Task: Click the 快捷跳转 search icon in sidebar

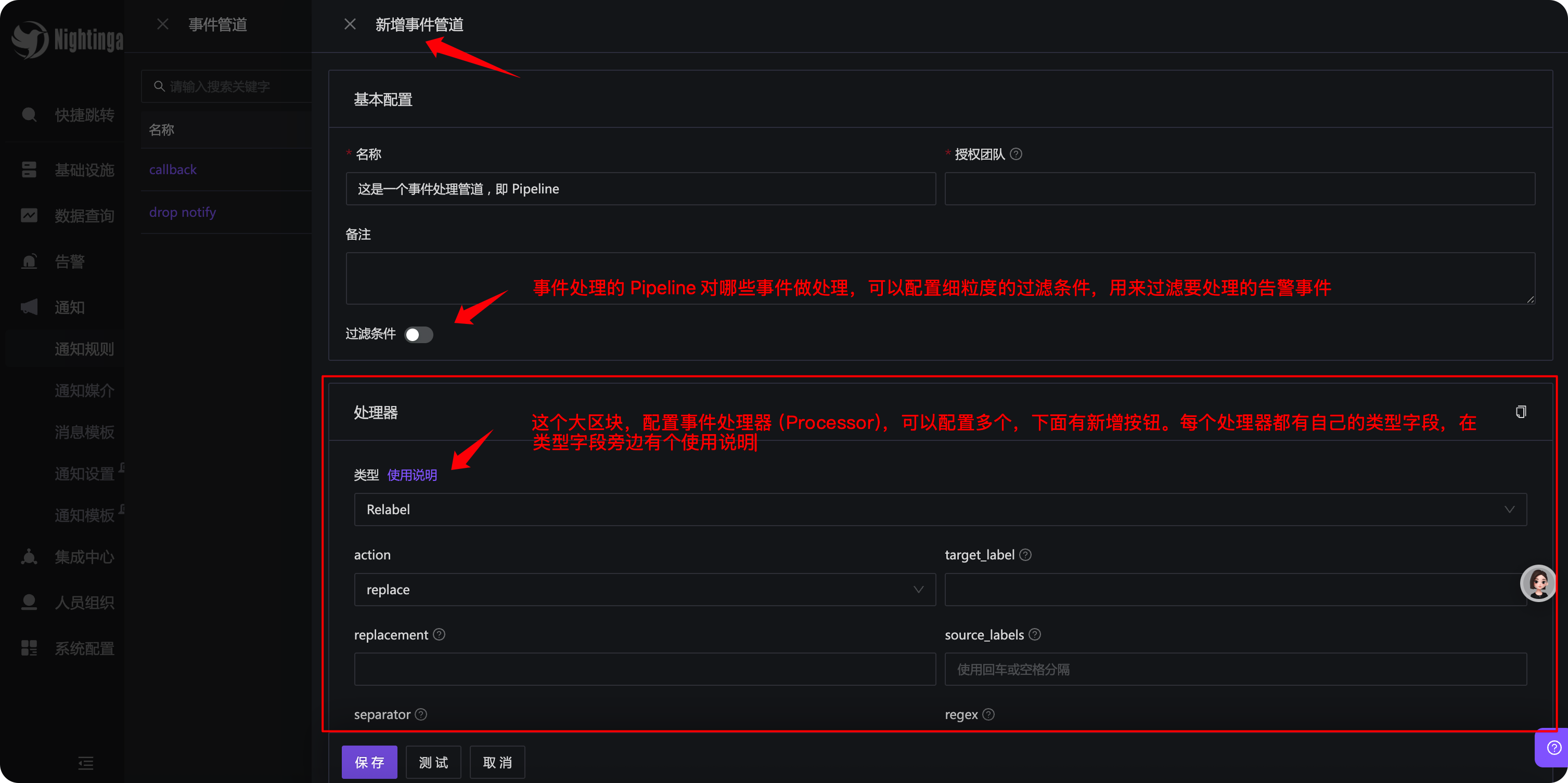Action: coord(29,114)
